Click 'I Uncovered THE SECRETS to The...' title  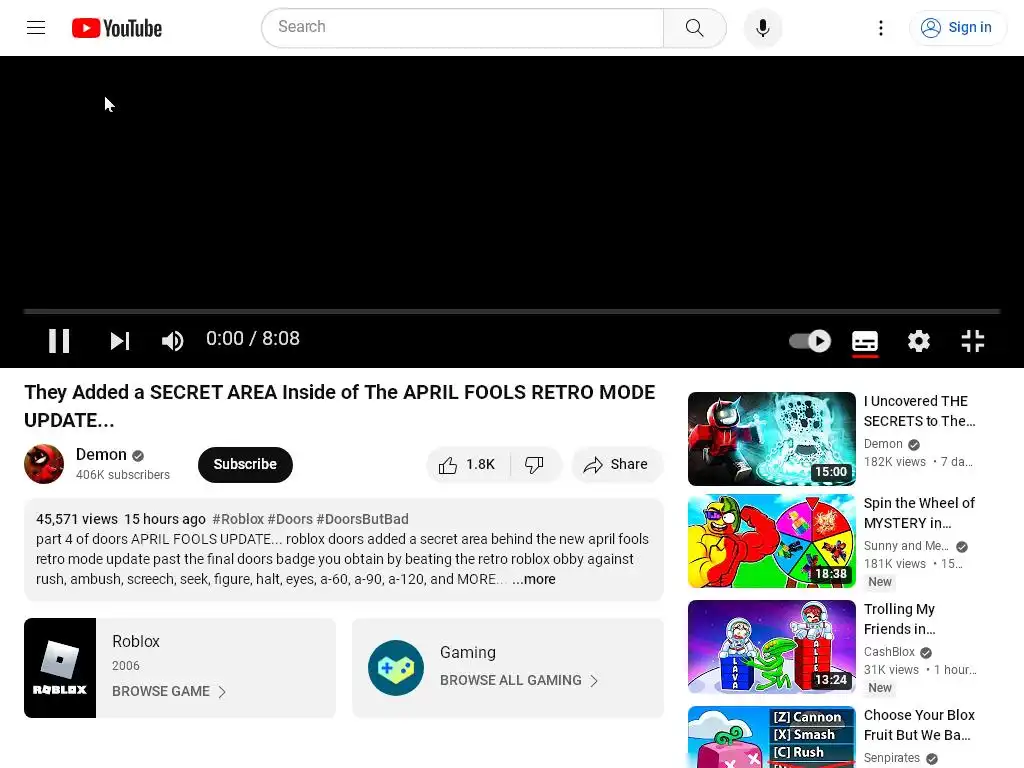(x=919, y=411)
